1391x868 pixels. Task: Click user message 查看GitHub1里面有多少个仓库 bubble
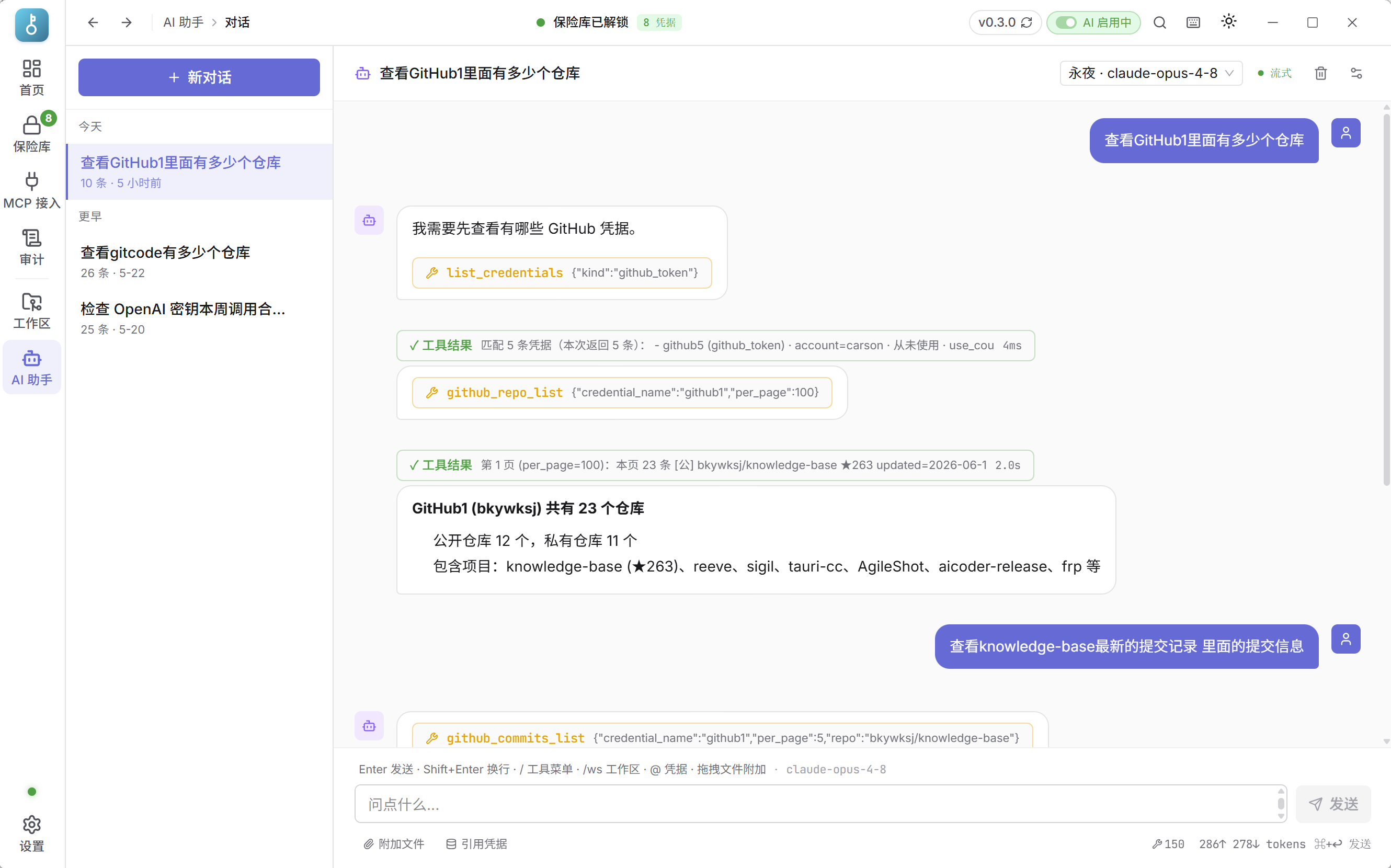pyautogui.click(x=1204, y=141)
